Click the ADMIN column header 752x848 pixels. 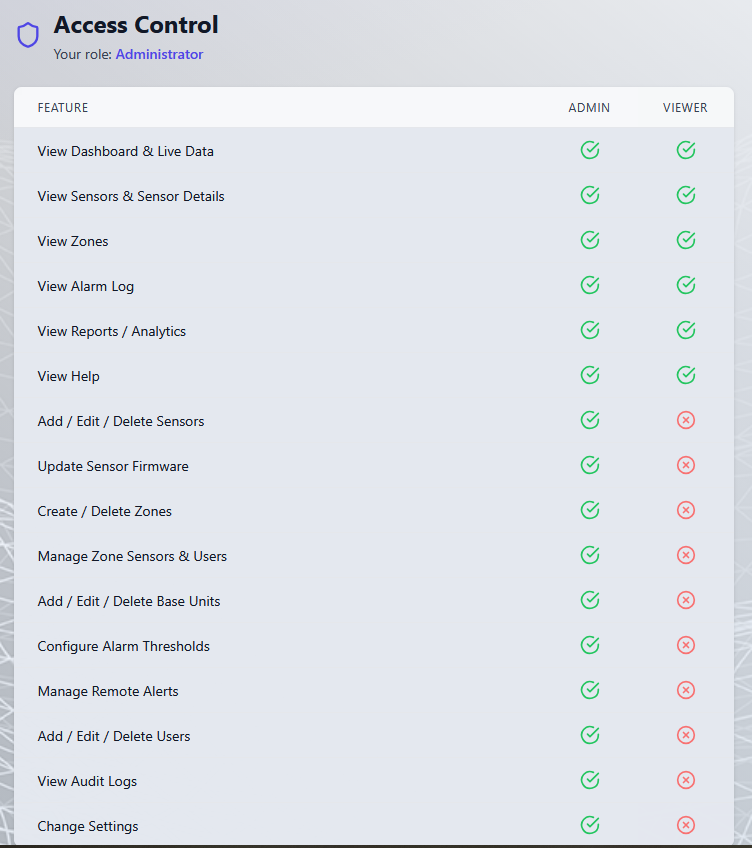coord(589,108)
